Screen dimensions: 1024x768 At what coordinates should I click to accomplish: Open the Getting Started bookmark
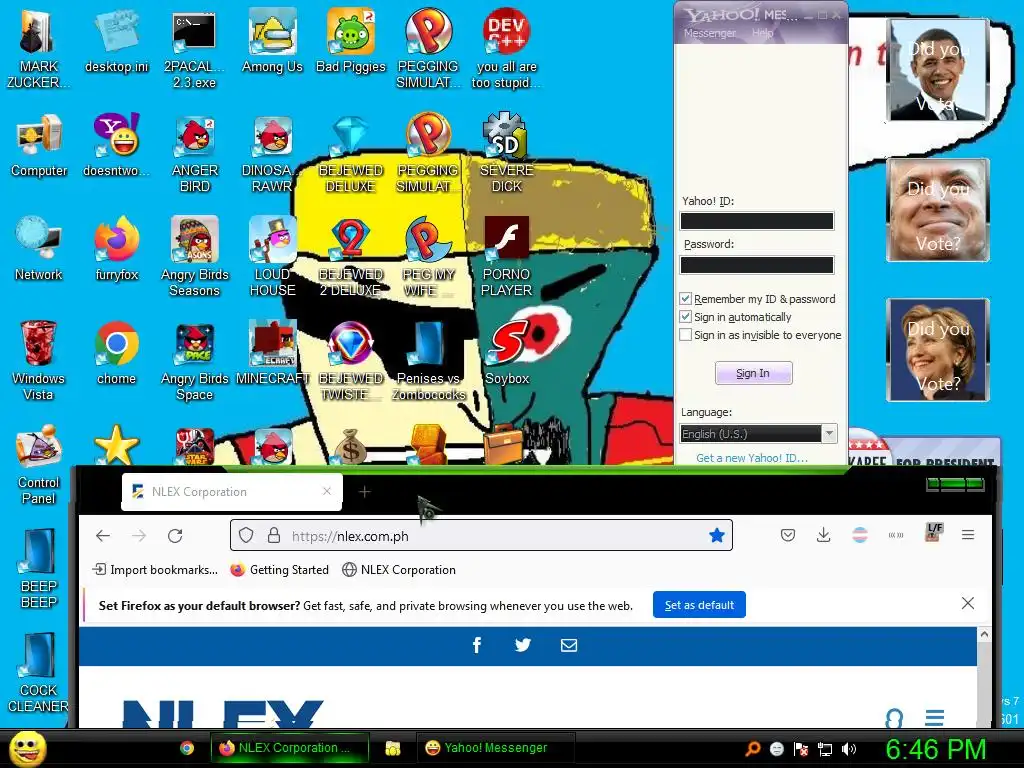coord(280,569)
